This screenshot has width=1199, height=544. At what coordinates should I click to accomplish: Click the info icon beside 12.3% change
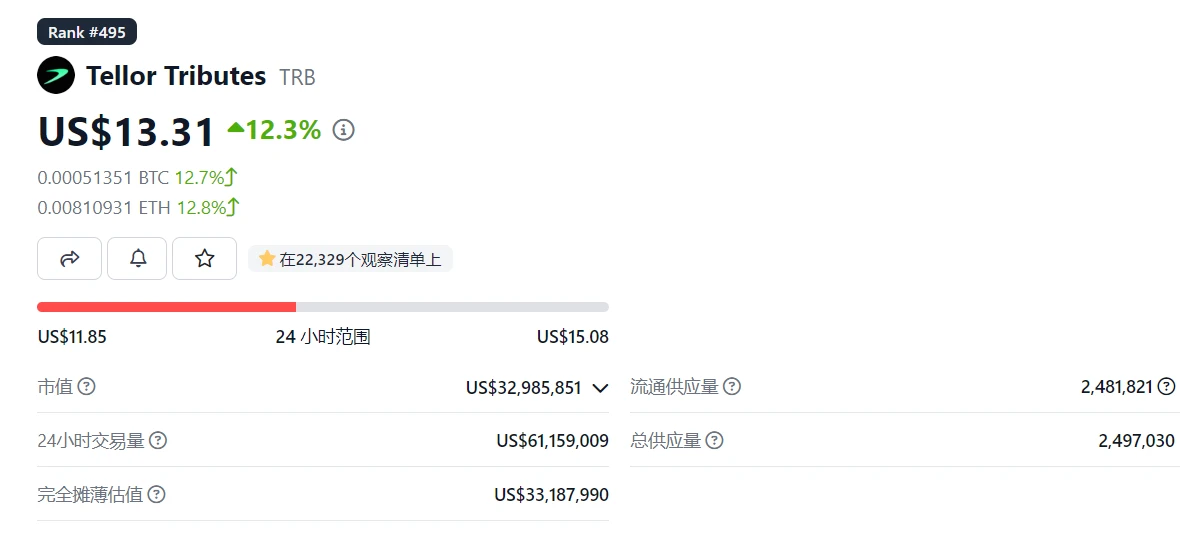pyautogui.click(x=344, y=130)
